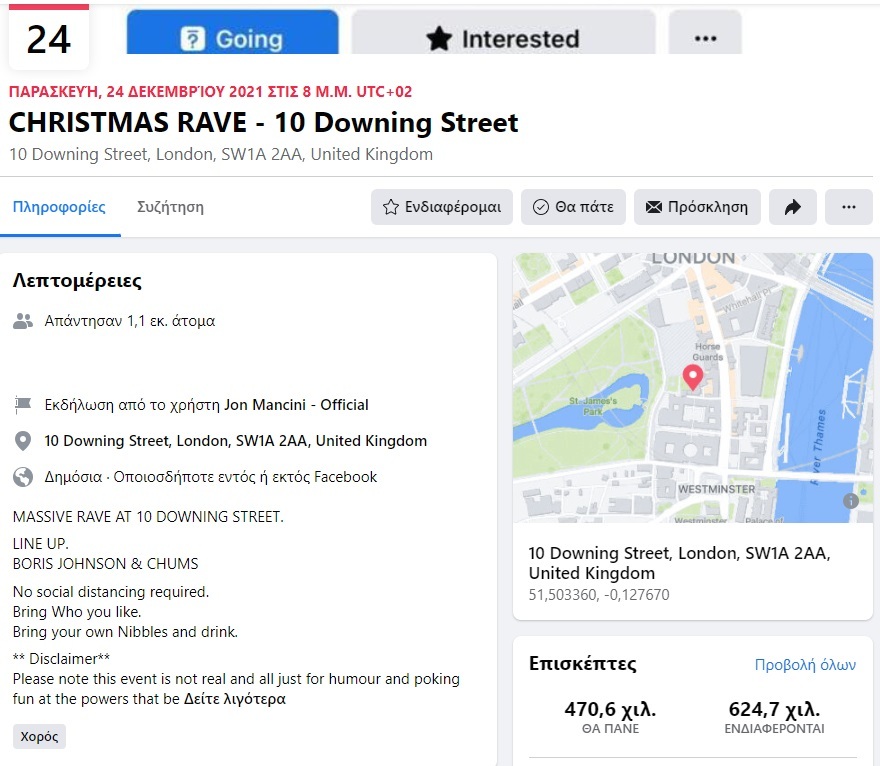Click the share arrow icon button
Image resolution: width=880 pixels, height=766 pixels.
click(x=792, y=207)
